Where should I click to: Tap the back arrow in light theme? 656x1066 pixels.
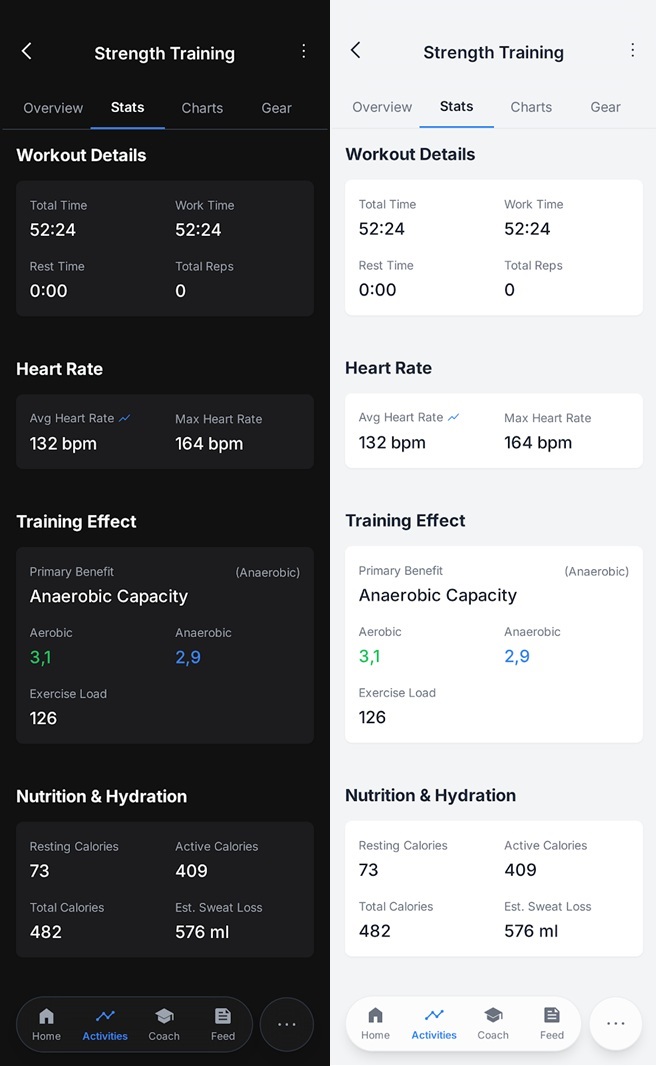tap(356, 50)
